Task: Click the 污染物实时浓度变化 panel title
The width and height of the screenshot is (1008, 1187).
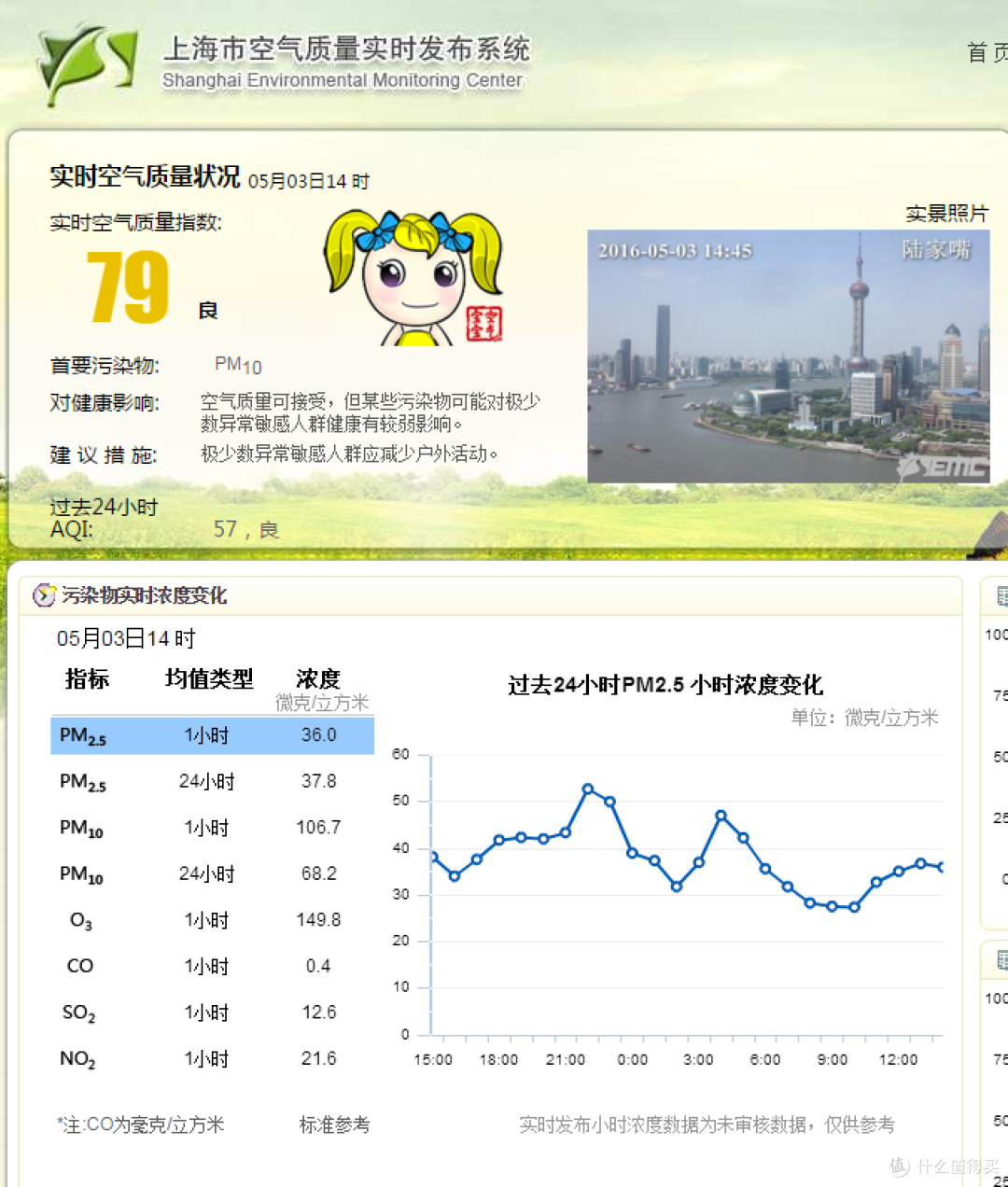Action: (x=145, y=595)
